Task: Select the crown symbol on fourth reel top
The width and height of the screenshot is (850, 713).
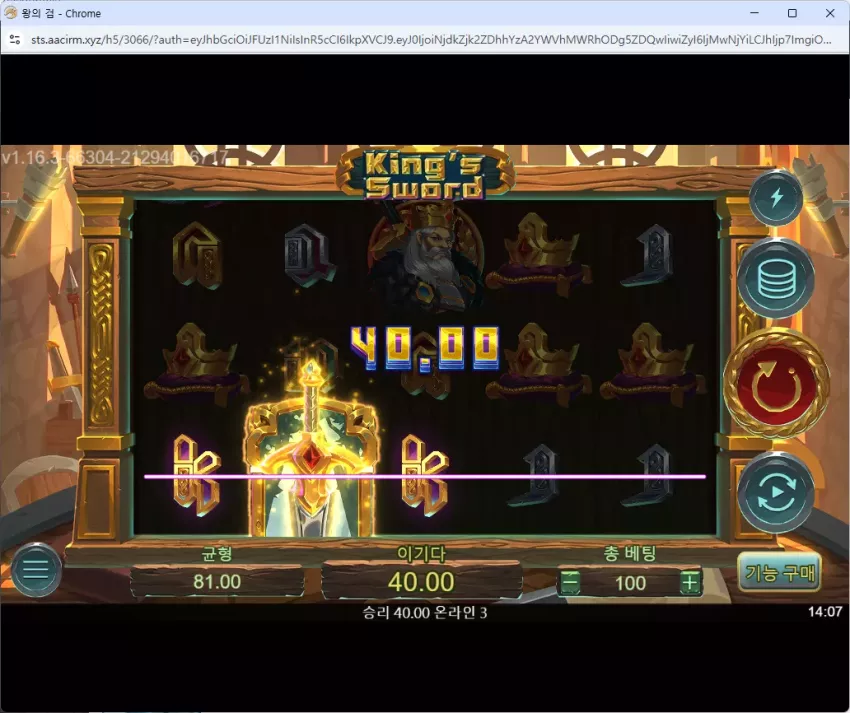Action: [539, 256]
